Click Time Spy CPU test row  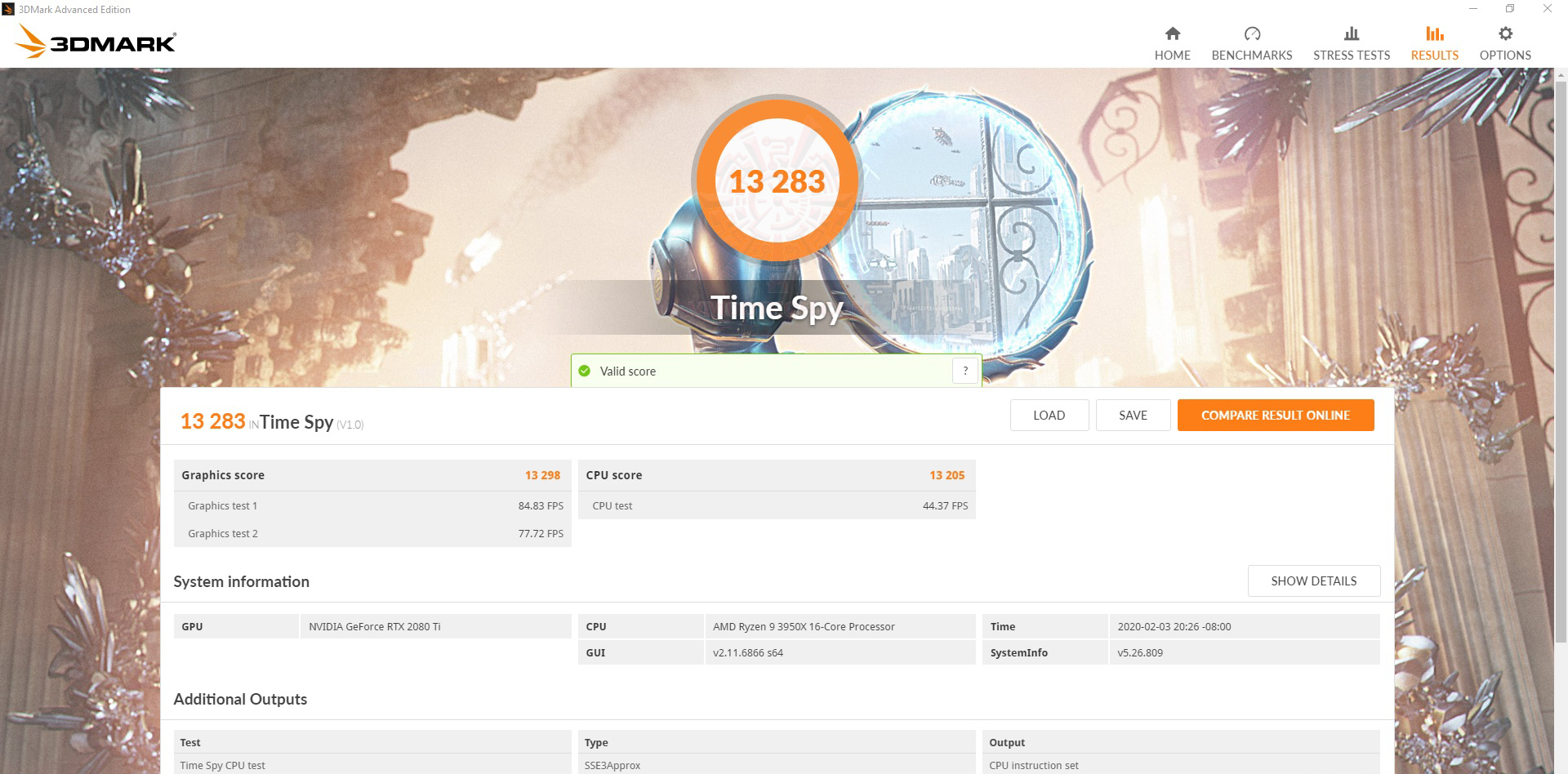click(x=372, y=765)
